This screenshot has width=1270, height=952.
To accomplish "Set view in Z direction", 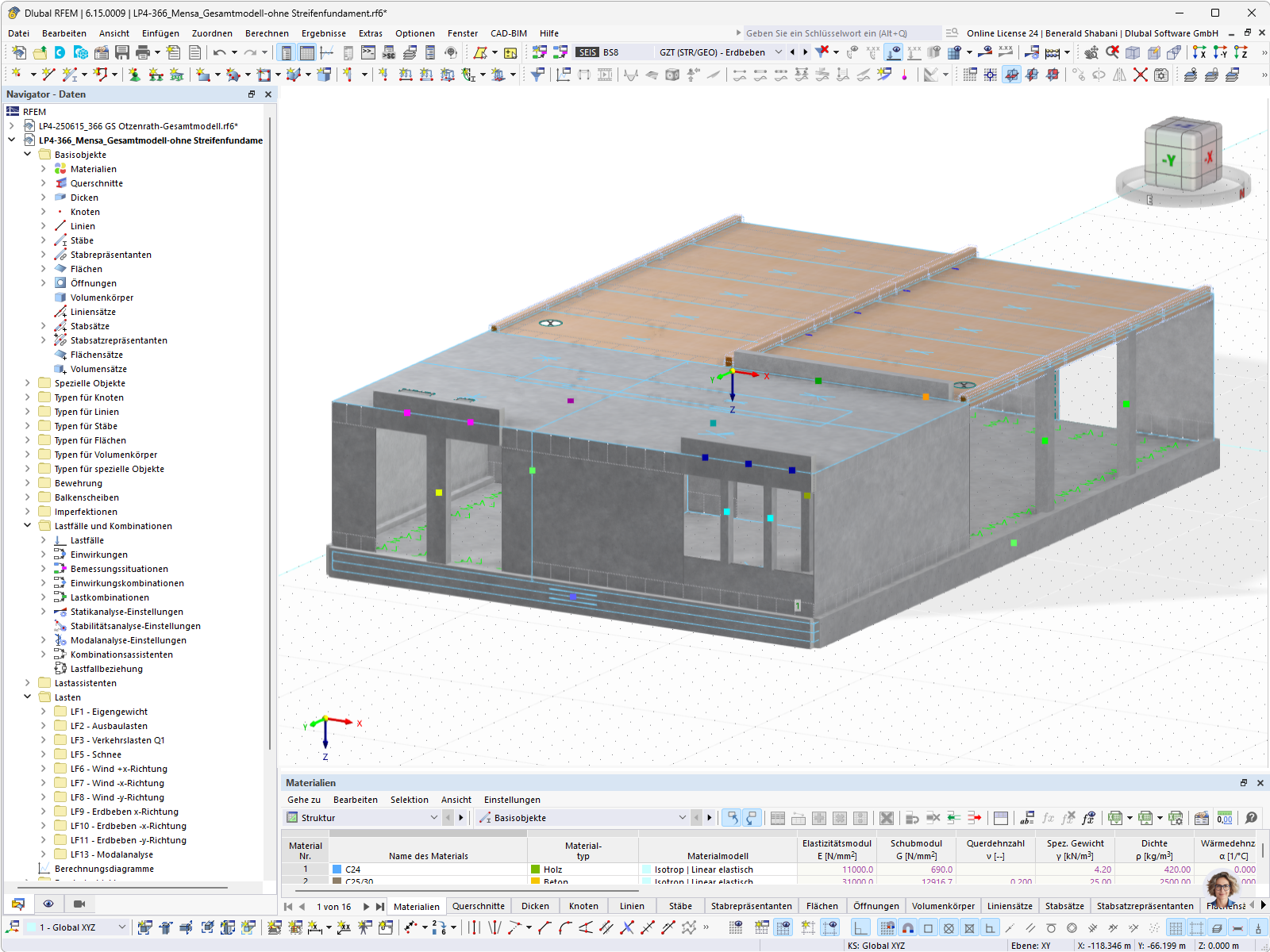I will tap(1241, 52).
